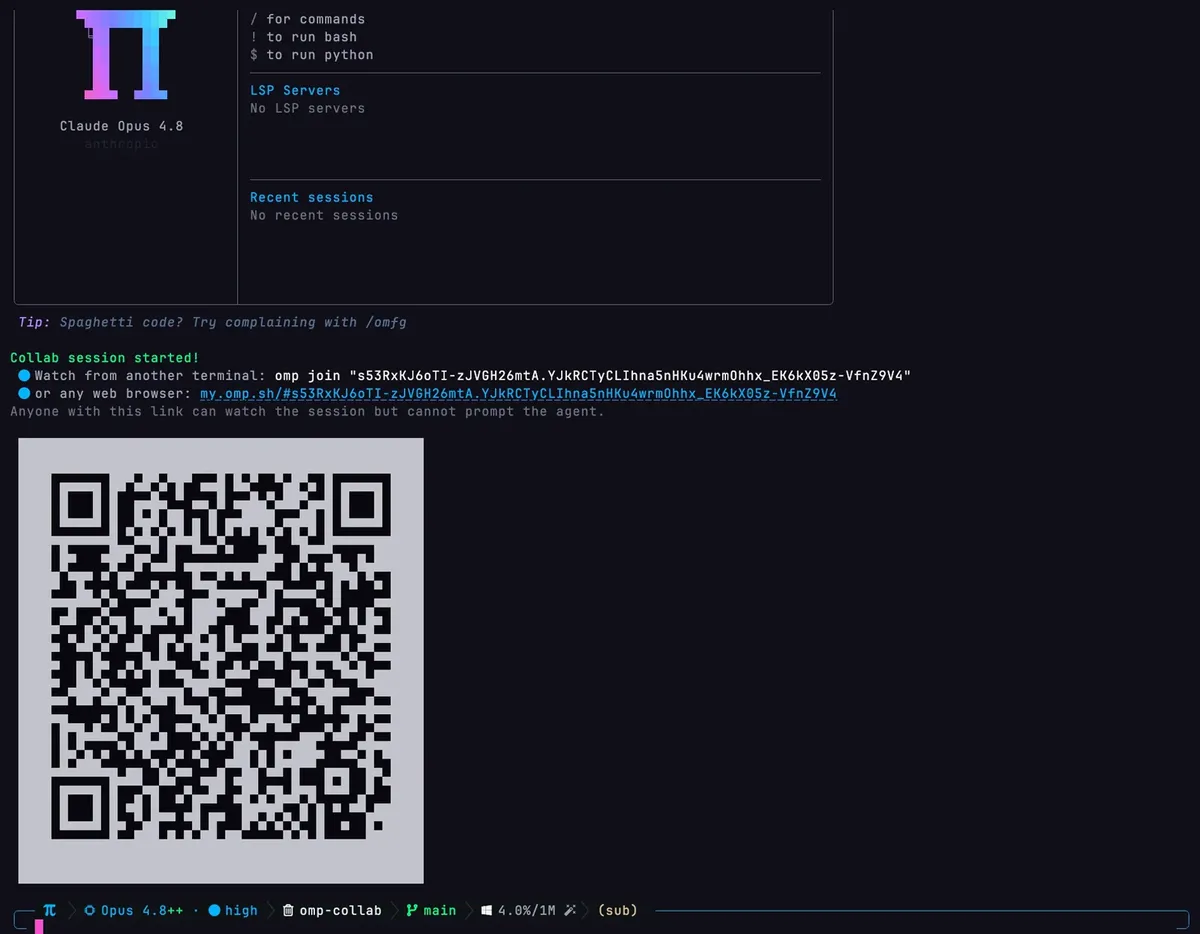Click the 'No LSP servers' text
This screenshot has height=934, width=1200.
308,108
